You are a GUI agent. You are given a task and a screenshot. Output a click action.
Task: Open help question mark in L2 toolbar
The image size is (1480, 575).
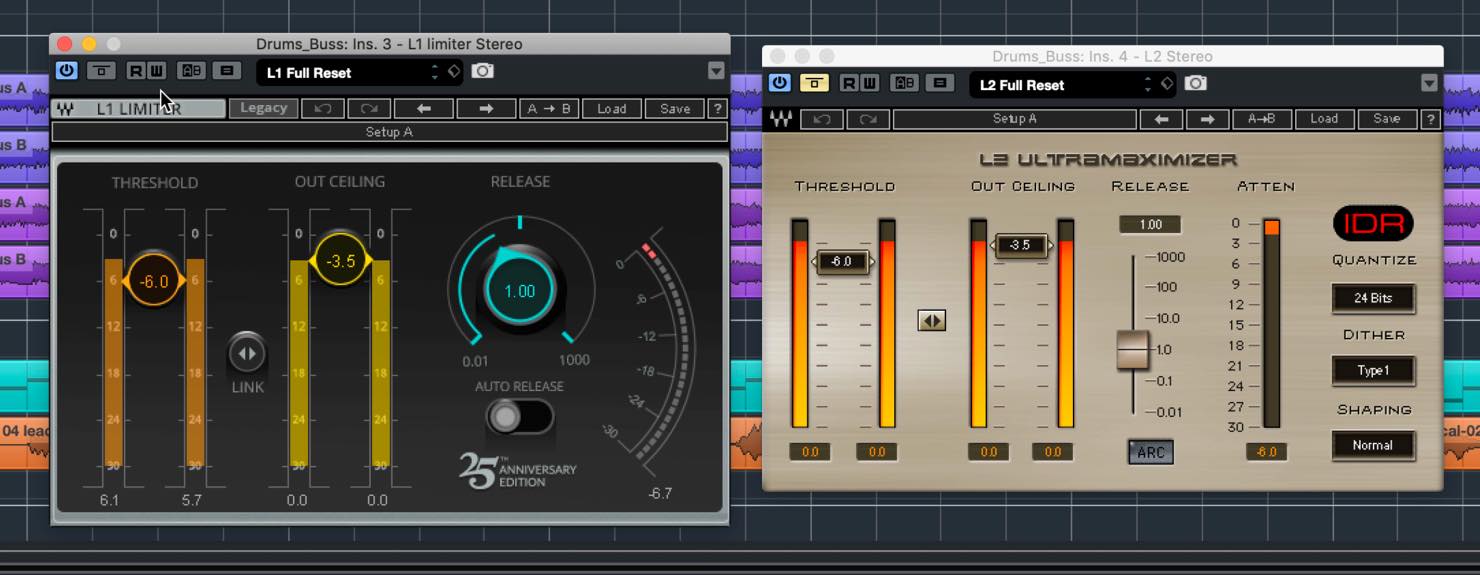(1431, 119)
